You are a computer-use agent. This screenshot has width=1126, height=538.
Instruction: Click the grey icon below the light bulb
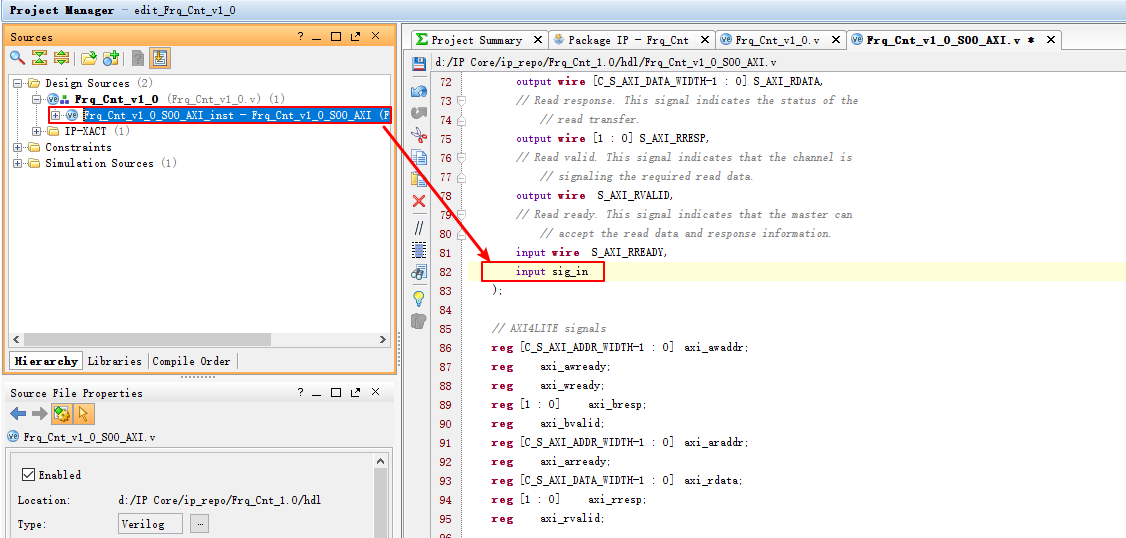[x=419, y=321]
